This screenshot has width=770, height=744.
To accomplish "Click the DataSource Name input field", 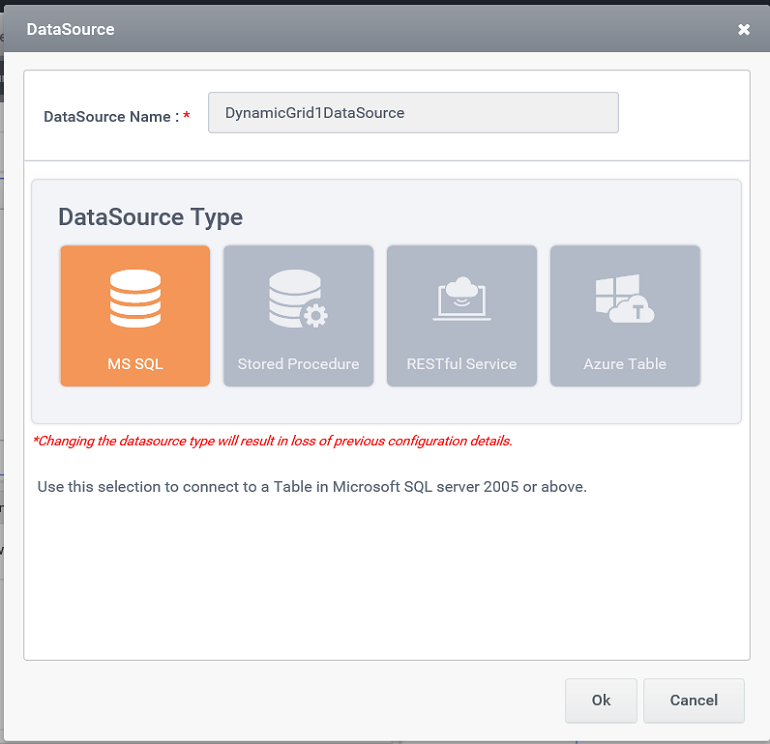I will [x=413, y=112].
